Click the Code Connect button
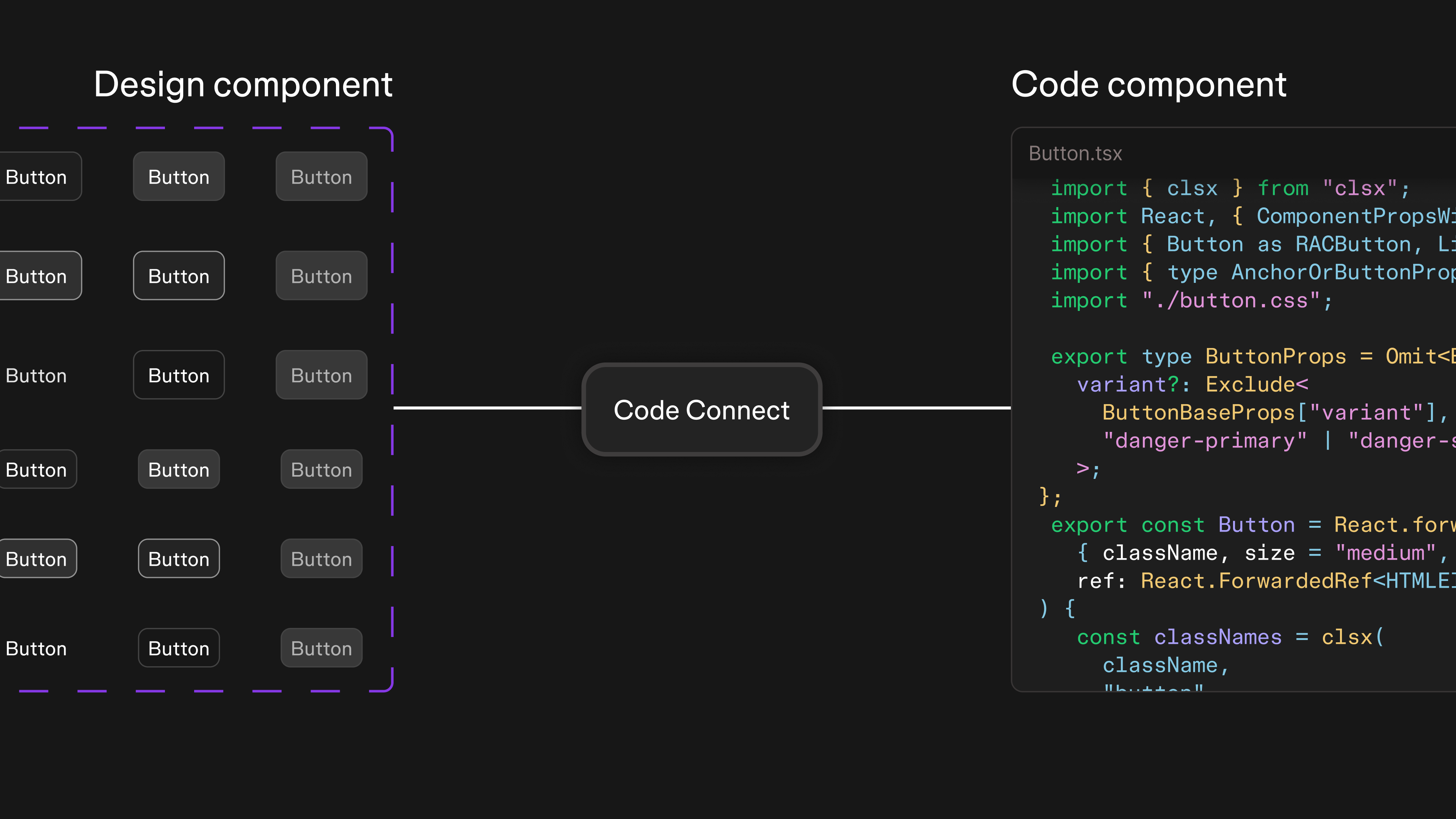 pos(701,410)
